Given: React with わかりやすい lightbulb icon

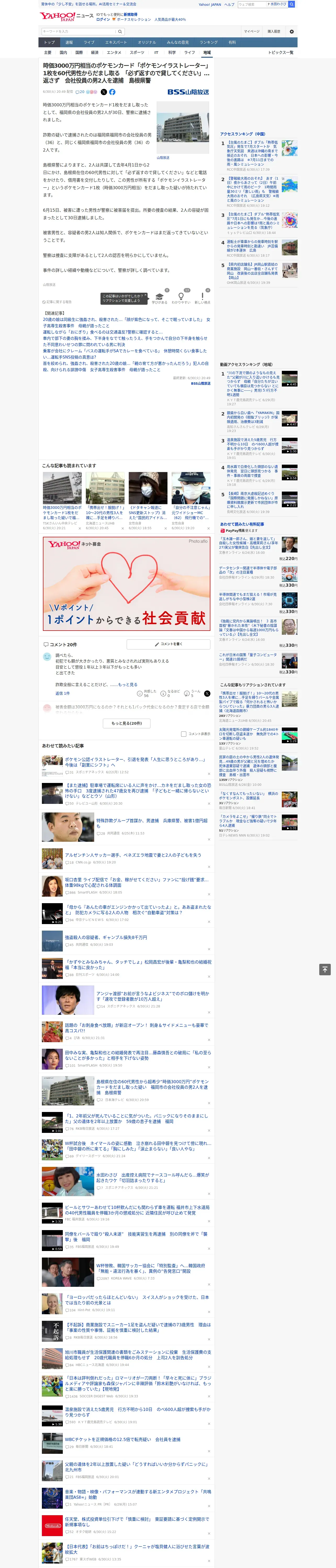Looking at the screenshot, I should click(x=181, y=296).
